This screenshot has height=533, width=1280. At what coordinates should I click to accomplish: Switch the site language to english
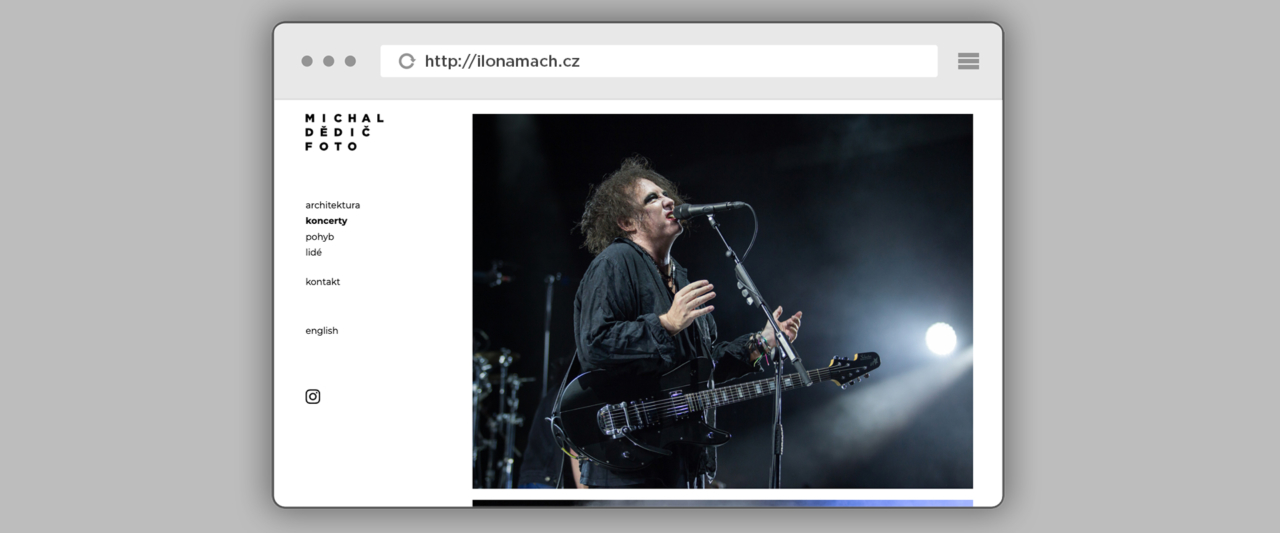click(322, 331)
